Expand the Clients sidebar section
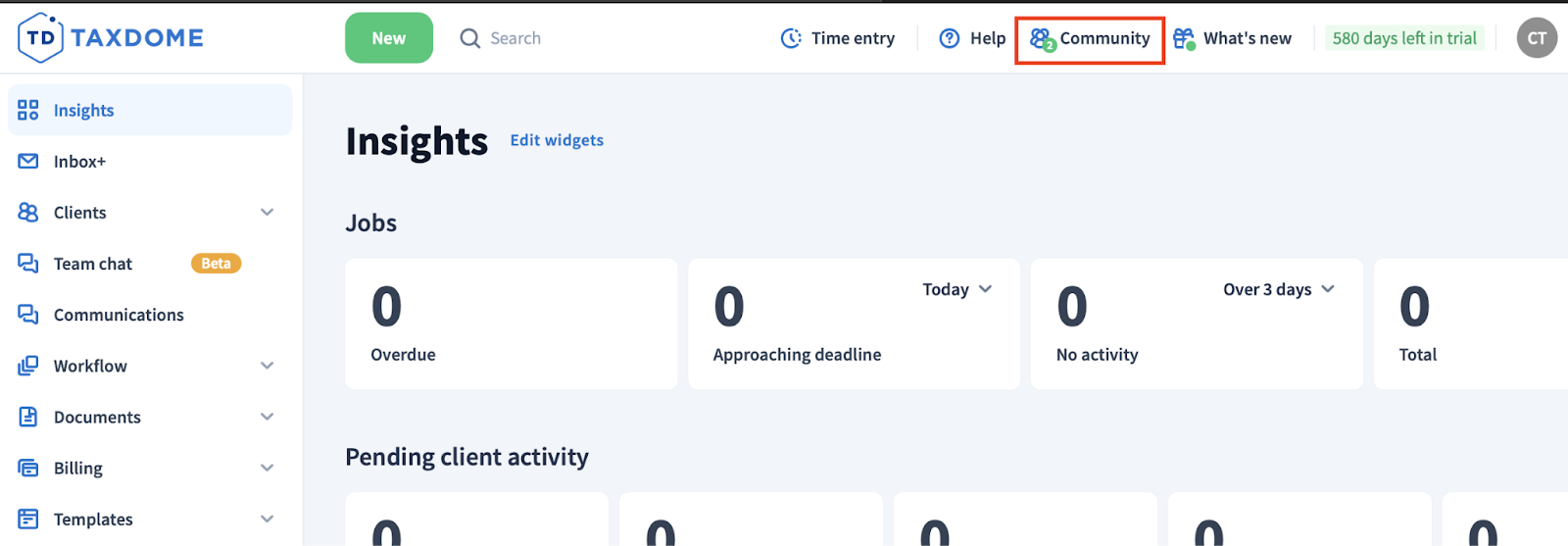1568x546 pixels. 267,213
